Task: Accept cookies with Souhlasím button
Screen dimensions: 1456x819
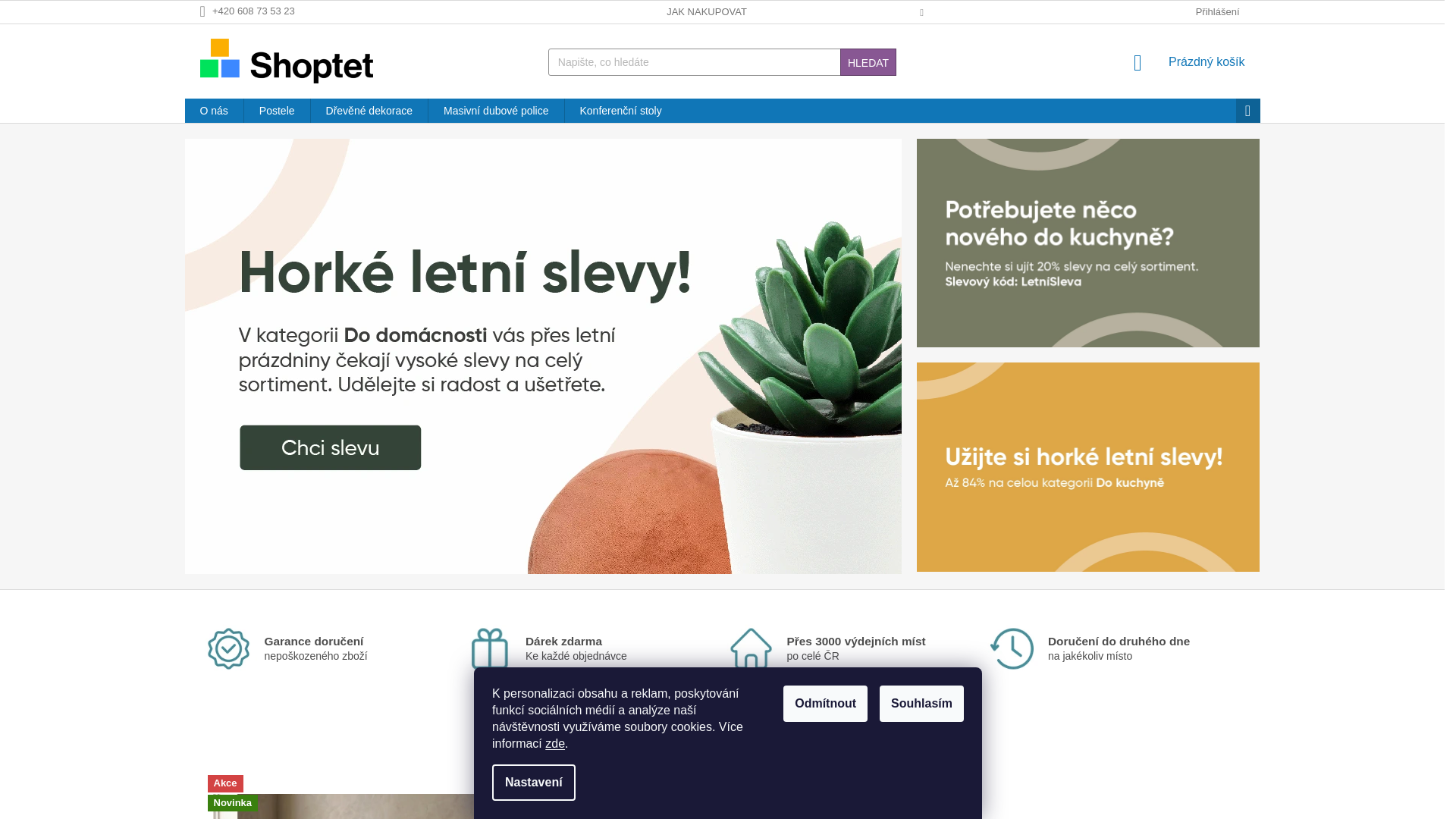Action: point(921,704)
